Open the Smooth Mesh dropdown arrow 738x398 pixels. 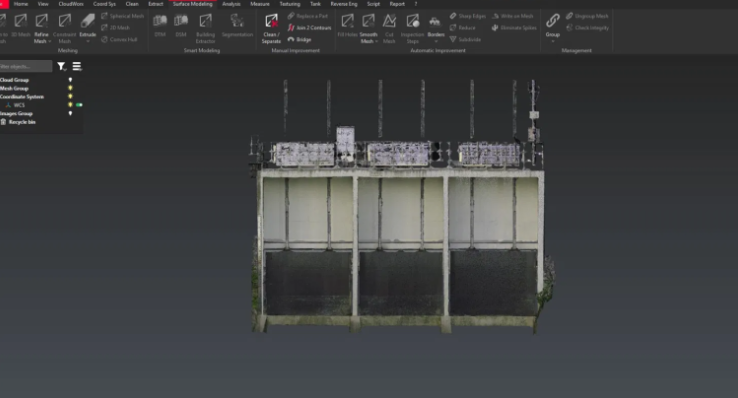coord(377,41)
